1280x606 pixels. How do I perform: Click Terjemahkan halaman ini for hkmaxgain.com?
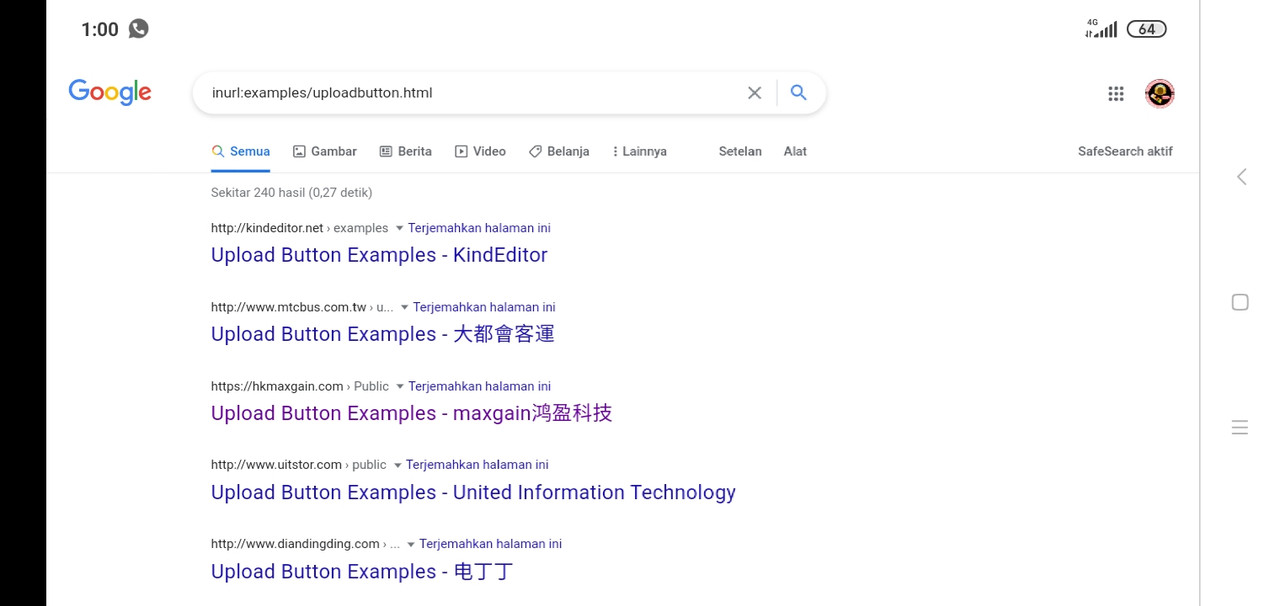479,386
